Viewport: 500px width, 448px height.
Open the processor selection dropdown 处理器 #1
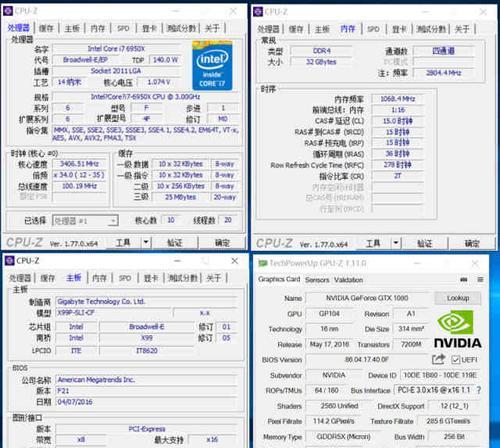coord(85,221)
